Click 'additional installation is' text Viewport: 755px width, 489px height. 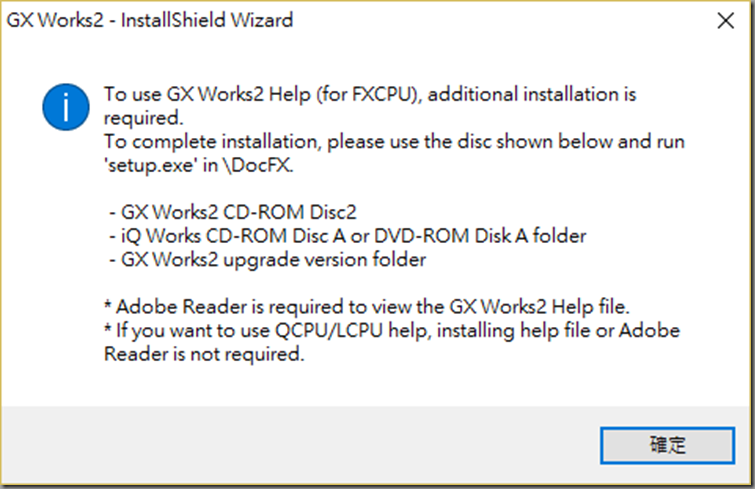pos(532,94)
